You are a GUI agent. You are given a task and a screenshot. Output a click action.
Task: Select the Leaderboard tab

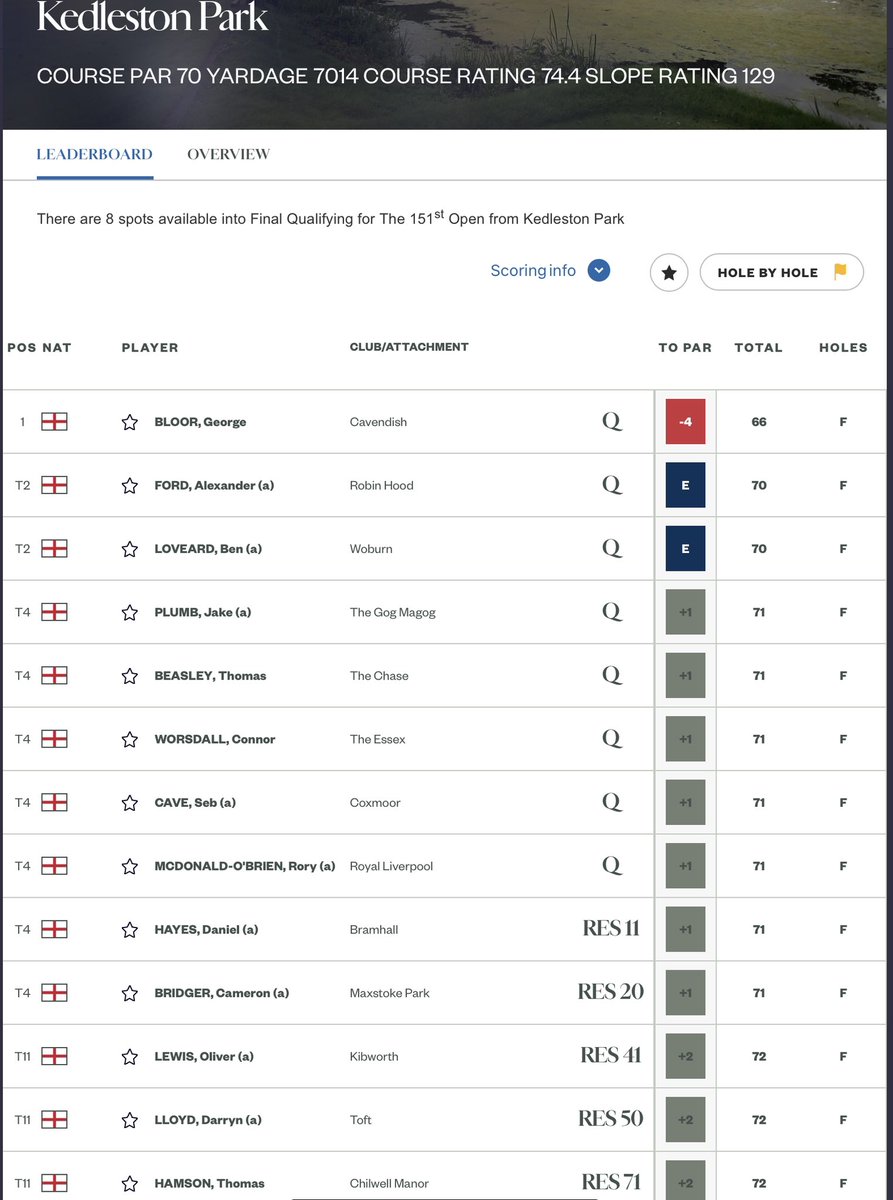pyautogui.click(x=95, y=154)
